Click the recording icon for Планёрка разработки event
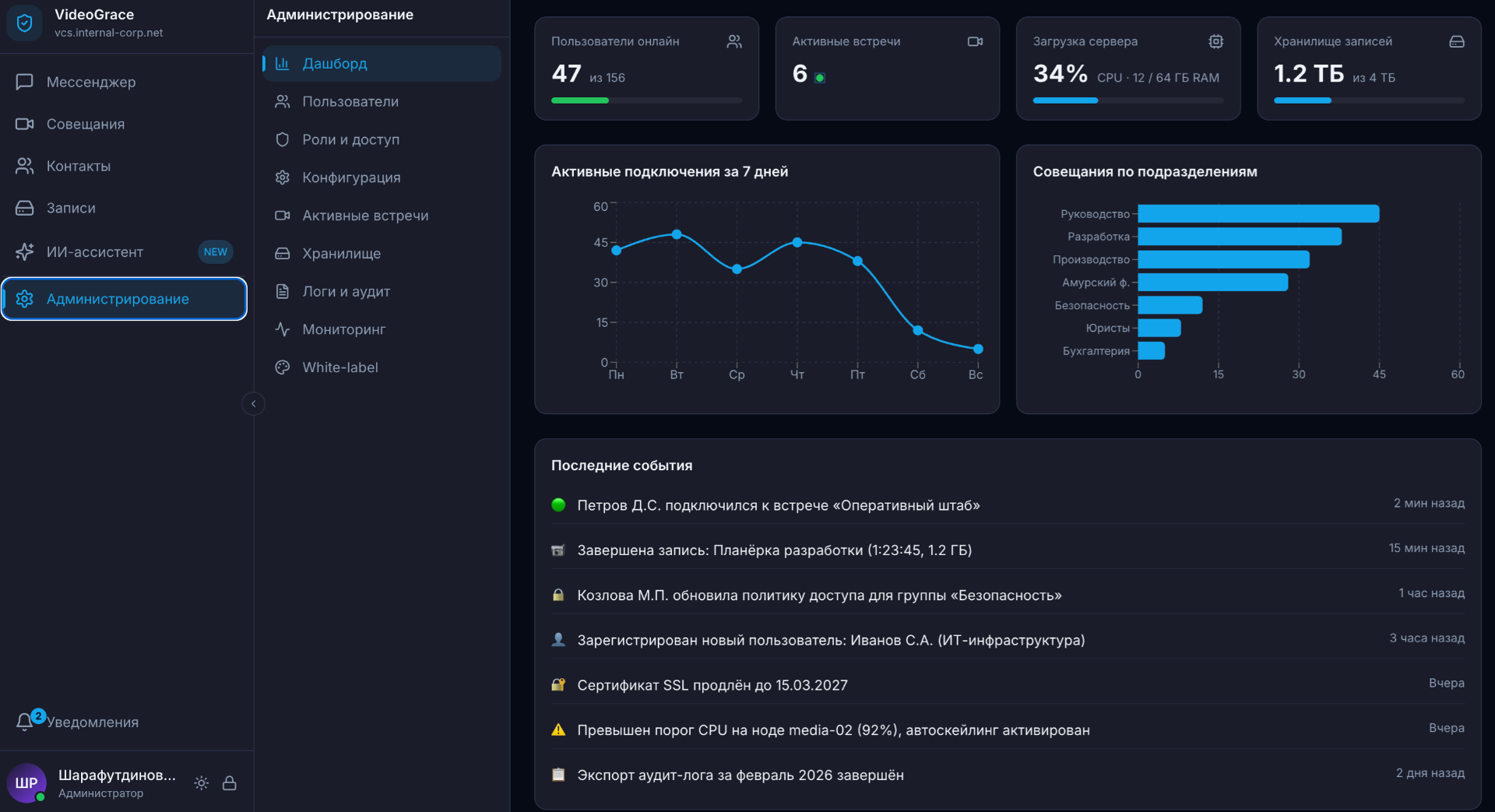This screenshot has height=812, width=1495. [558, 550]
